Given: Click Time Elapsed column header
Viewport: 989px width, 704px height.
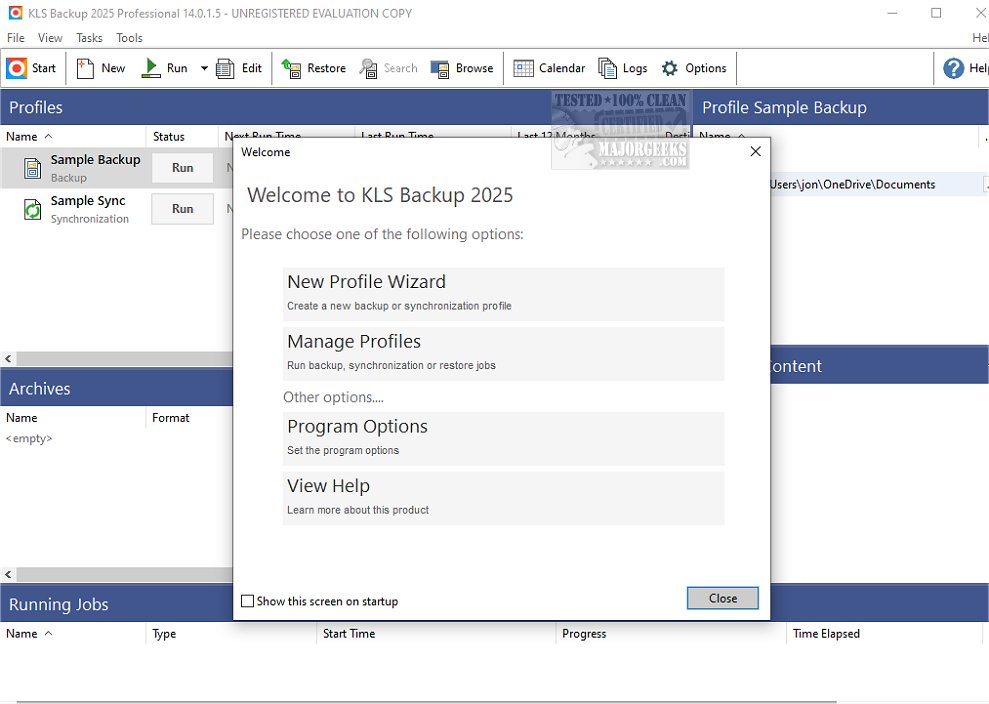Looking at the screenshot, I should (884, 633).
